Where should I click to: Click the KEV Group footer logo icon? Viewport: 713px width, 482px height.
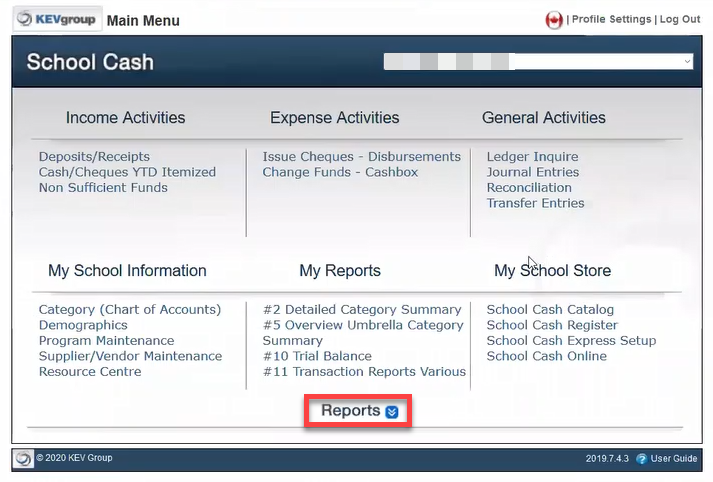tap(23, 459)
